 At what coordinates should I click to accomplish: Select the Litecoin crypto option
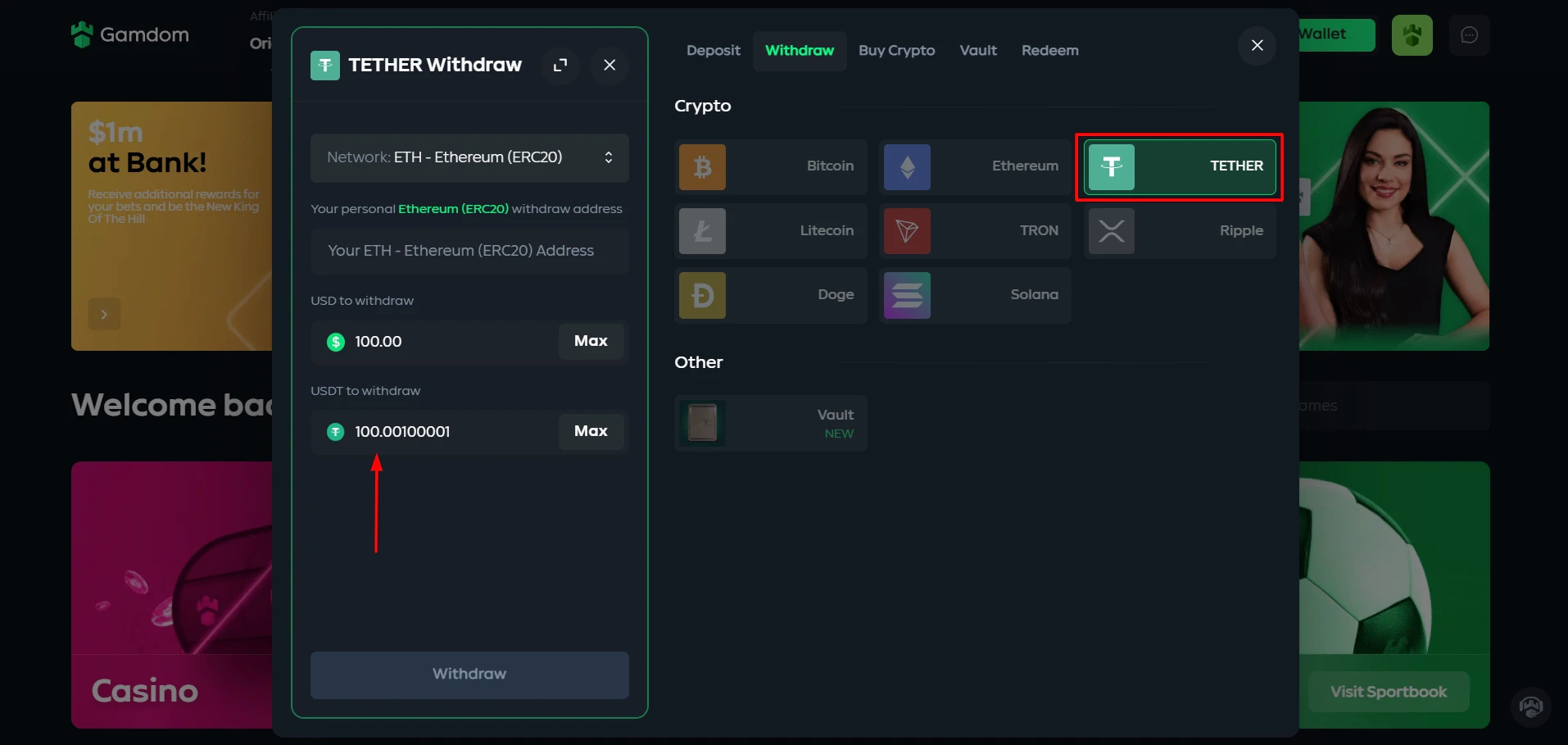pyautogui.click(x=770, y=231)
